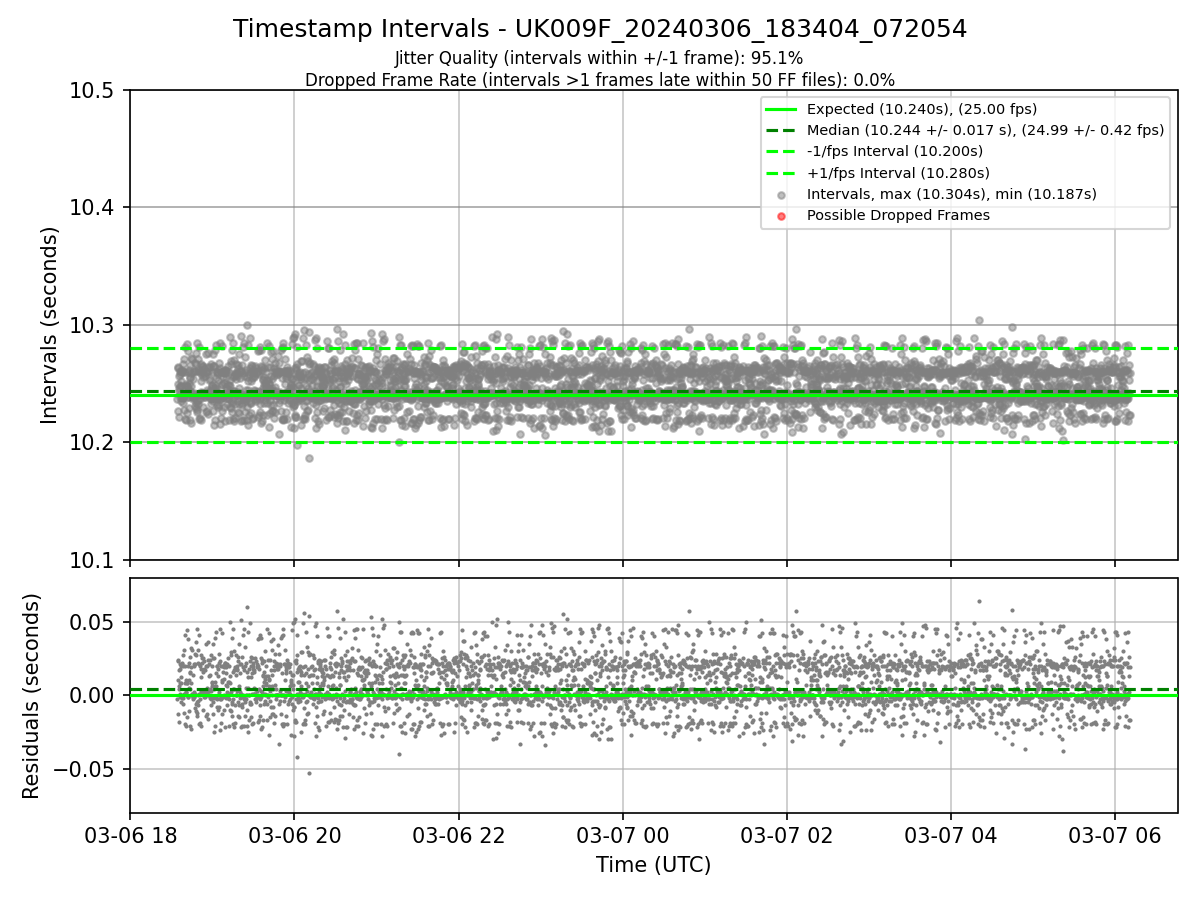Click the "Intervals (seconds)" y-axis label
This screenshot has height=900, width=1200.
pyautogui.click(x=50, y=325)
